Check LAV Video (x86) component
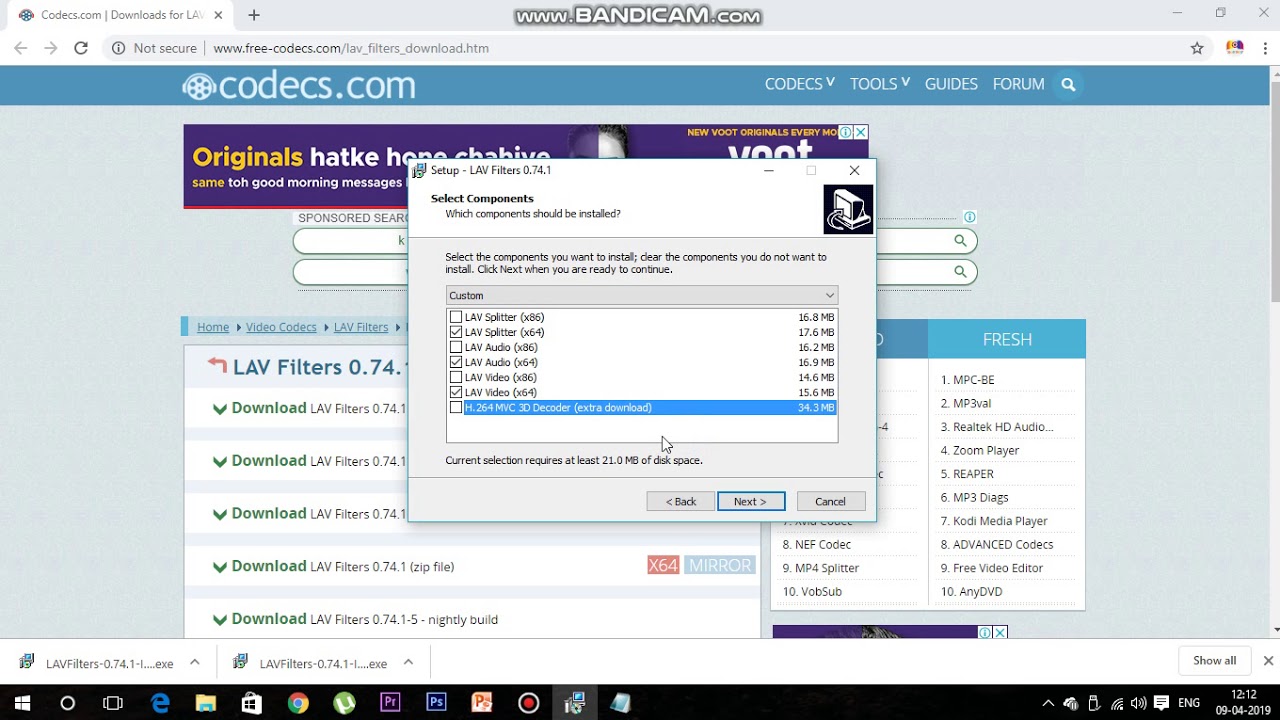This screenshot has width=1280, height=720. tap(456, 377)
